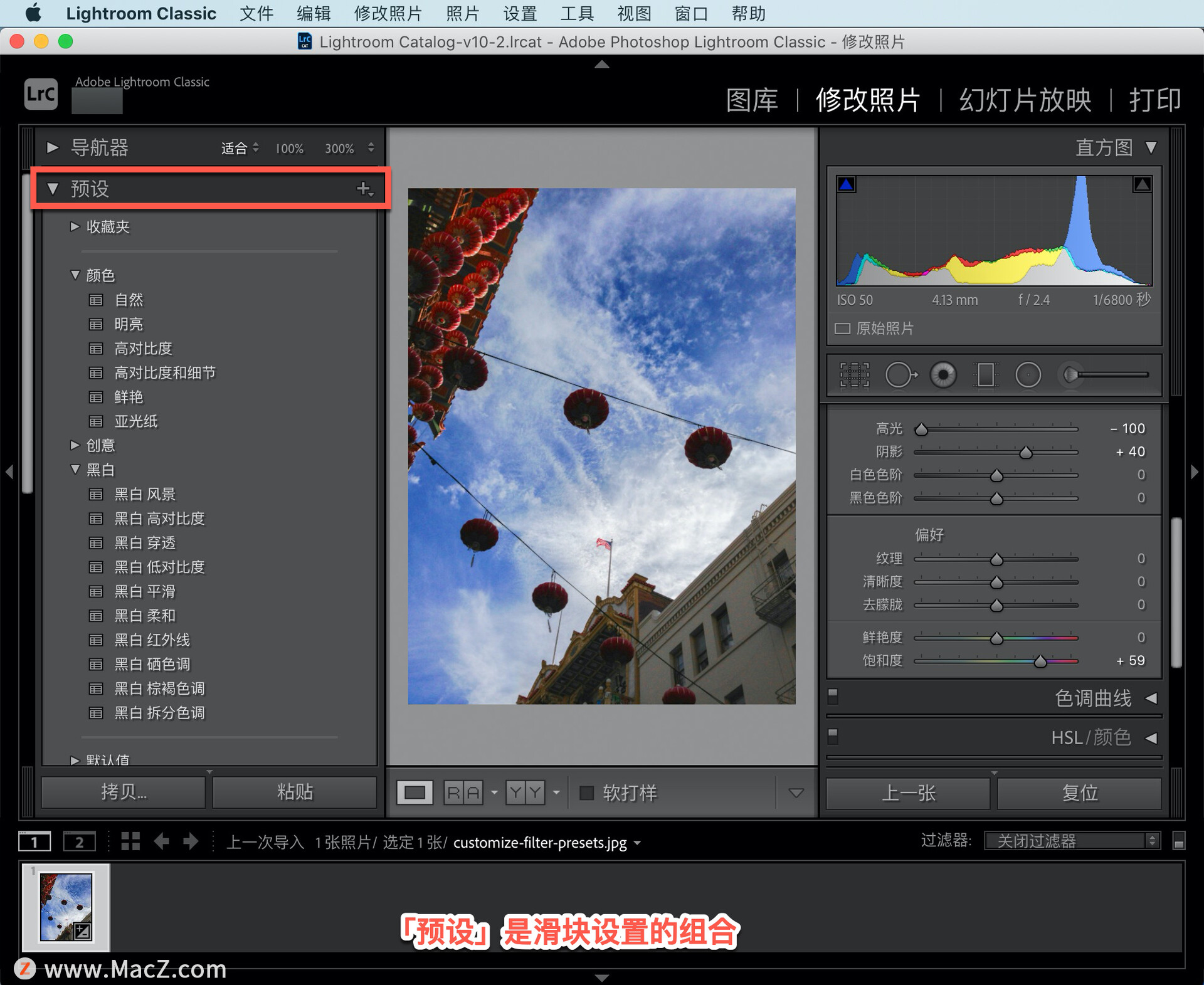Toggle the 色调曲线 panel on/off switch
This screenshot has height=985, width=1204.
click(833, 696)
